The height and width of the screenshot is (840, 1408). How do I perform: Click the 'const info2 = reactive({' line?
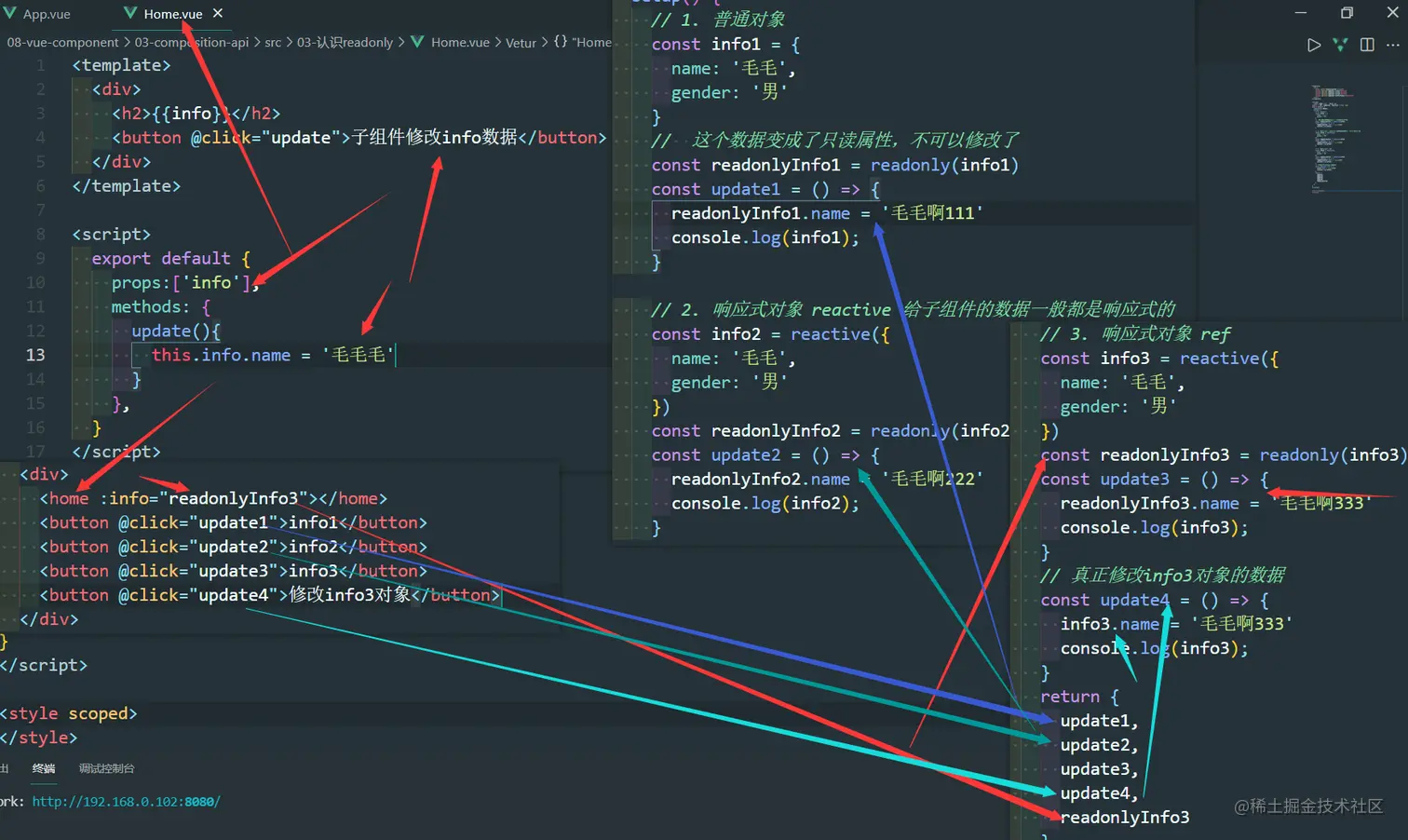pyautogui.click(x=771, y=334)
